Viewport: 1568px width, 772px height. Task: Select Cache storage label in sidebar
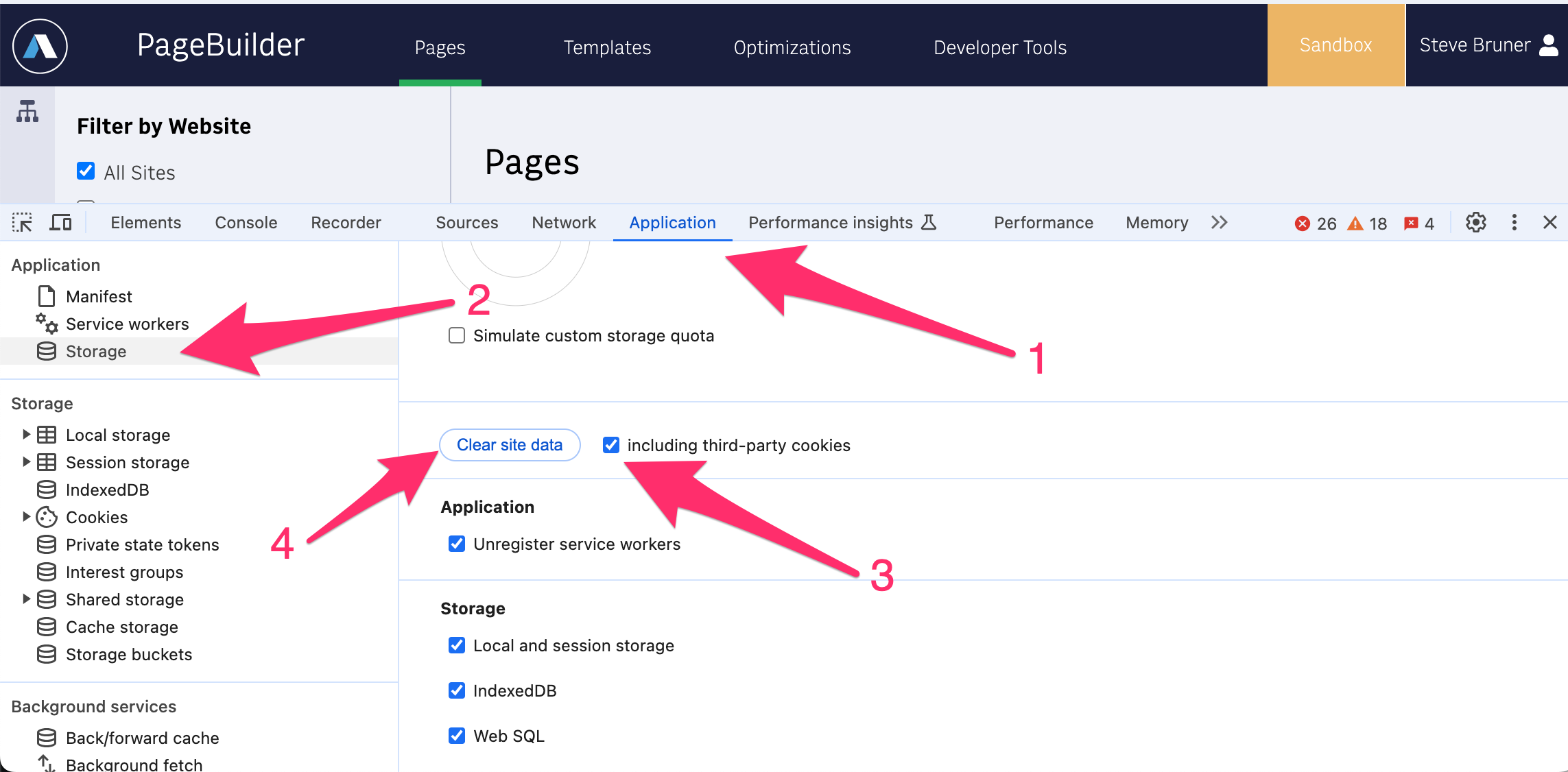click(x=122, y=627)
